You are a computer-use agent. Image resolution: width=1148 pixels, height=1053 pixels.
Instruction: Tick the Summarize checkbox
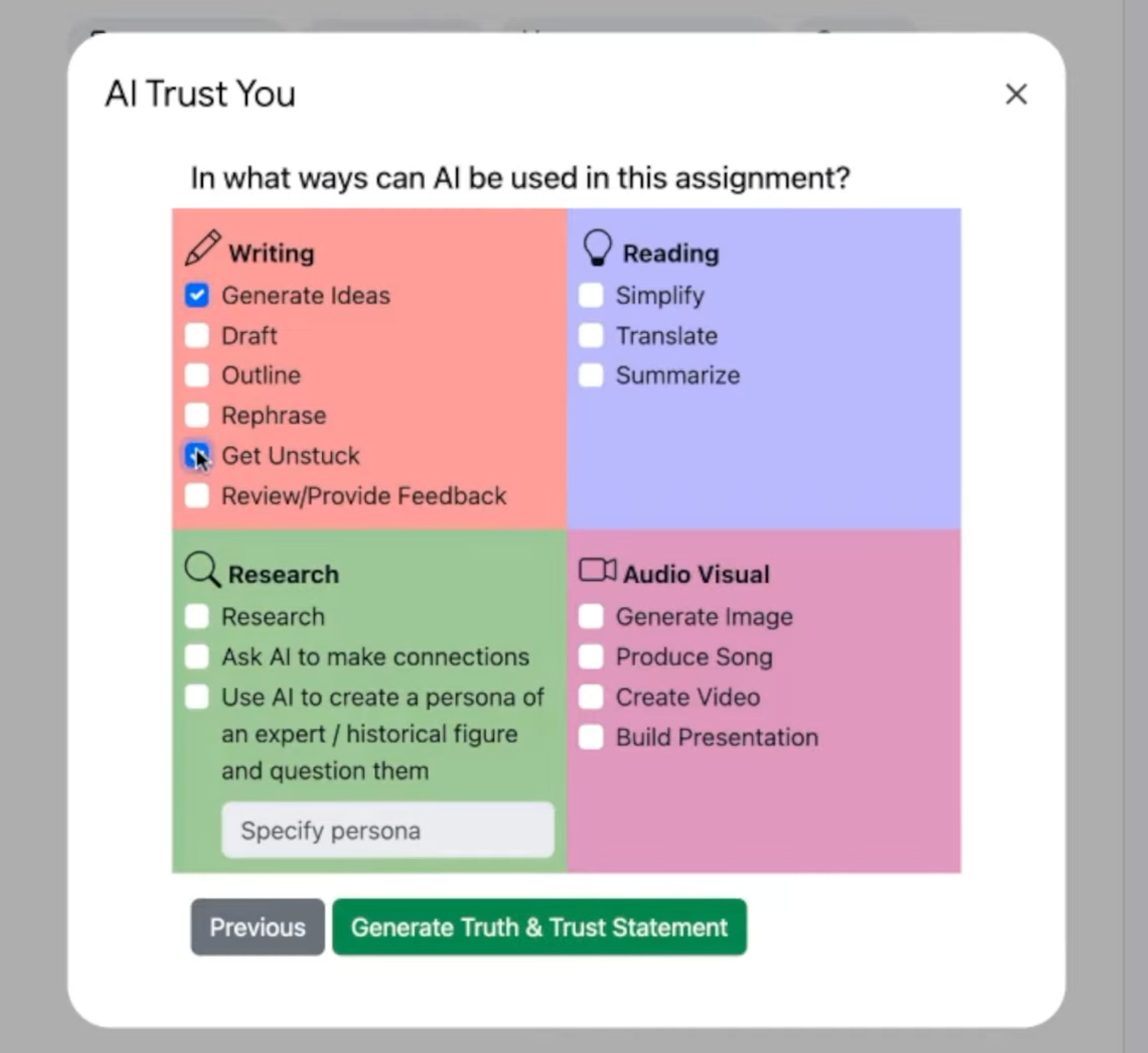tap(591, 375)
